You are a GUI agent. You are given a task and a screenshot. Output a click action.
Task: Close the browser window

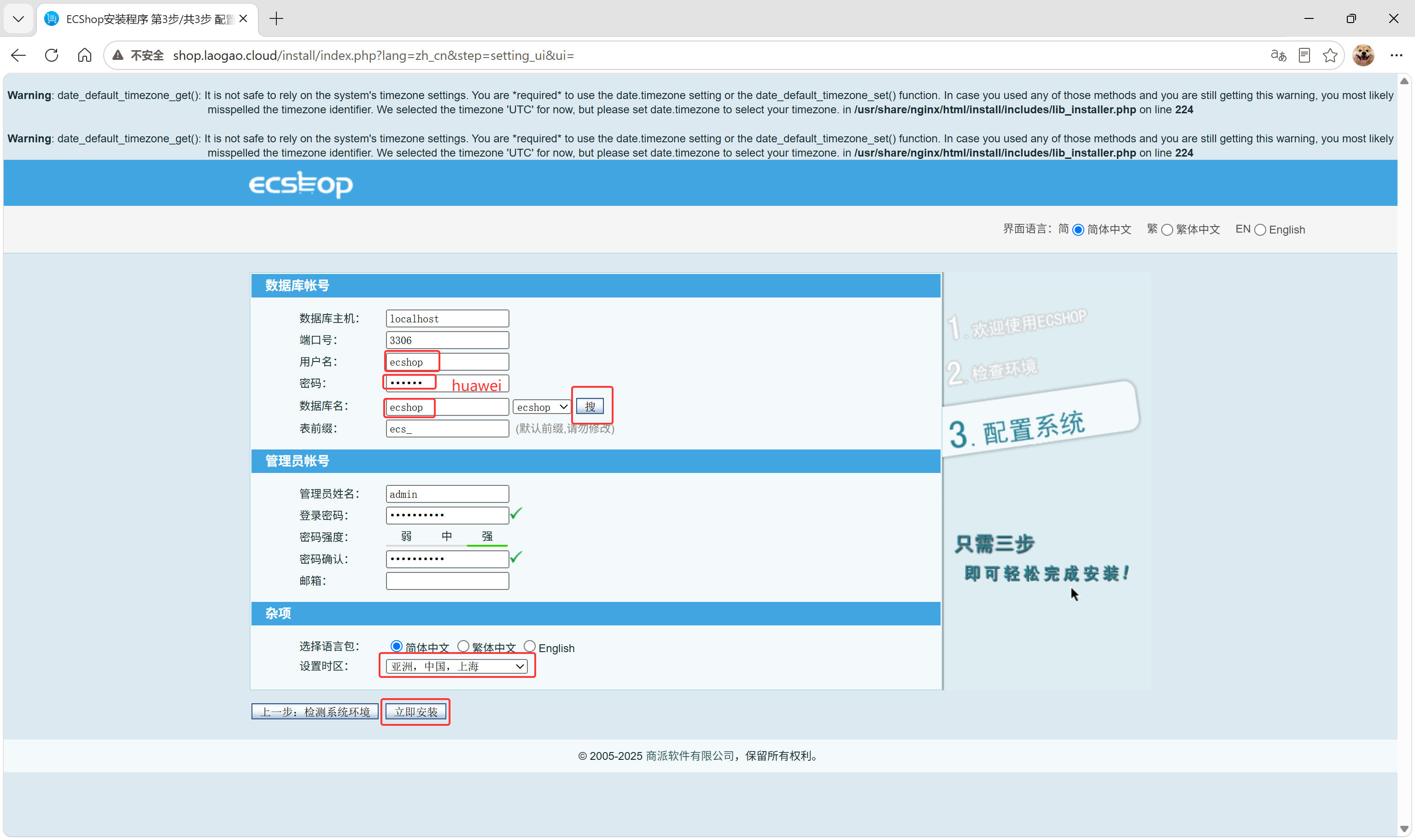point(1393,19)
